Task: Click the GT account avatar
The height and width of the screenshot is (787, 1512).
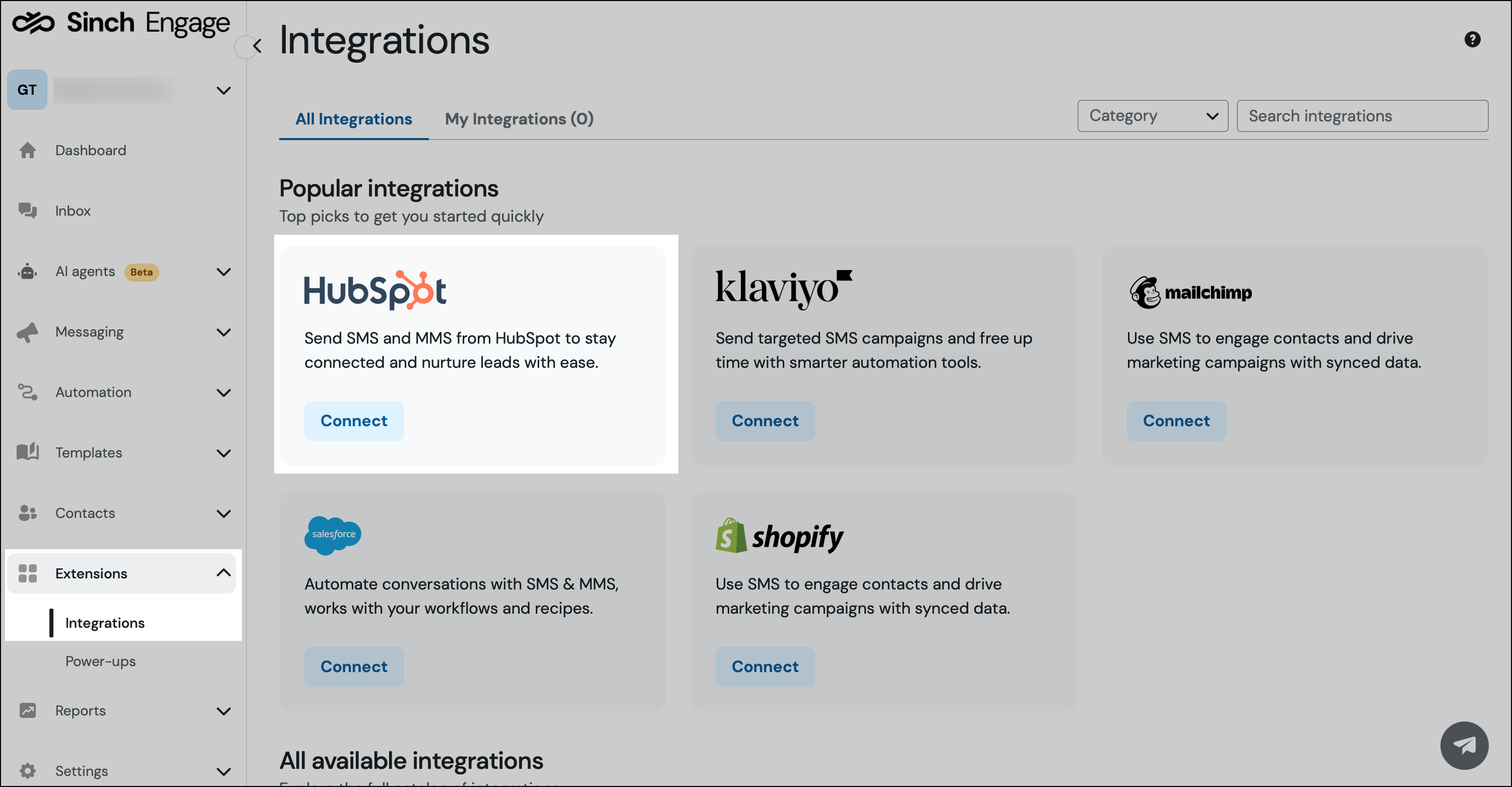Action: click(x=27, y=90)
